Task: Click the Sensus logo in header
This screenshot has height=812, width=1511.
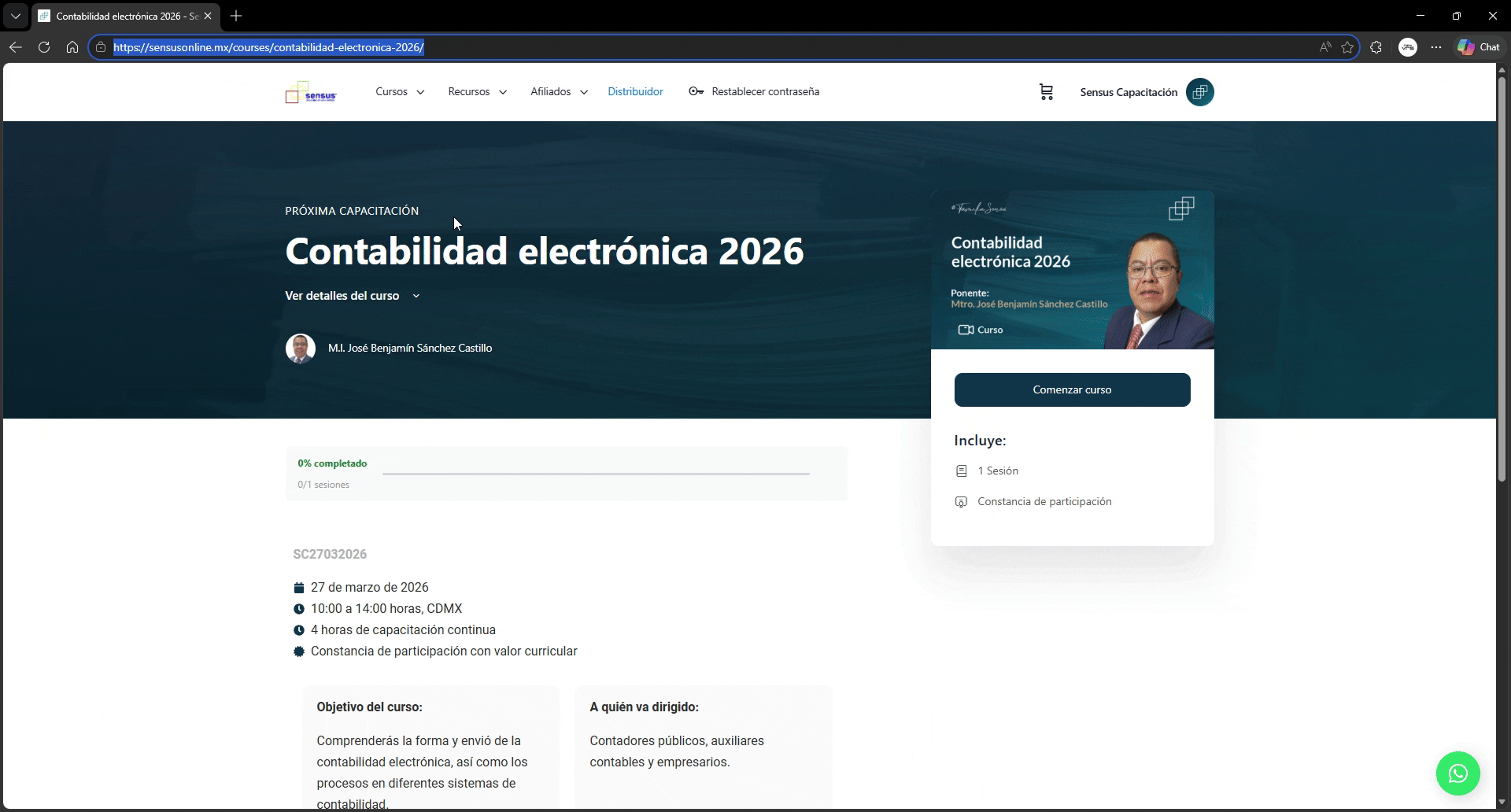Action: (311, 93)
